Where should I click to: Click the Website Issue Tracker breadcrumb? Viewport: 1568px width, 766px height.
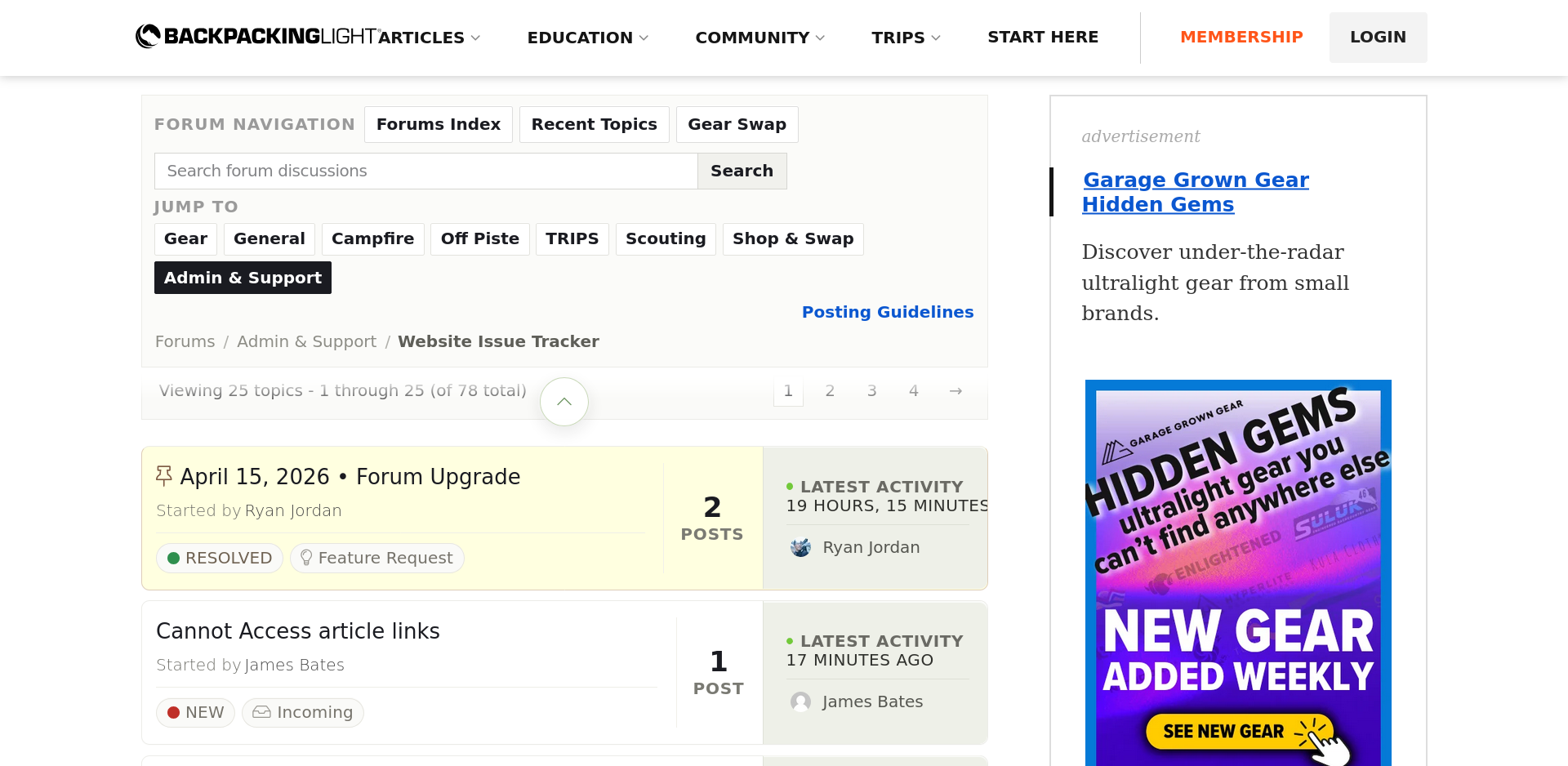498,341
